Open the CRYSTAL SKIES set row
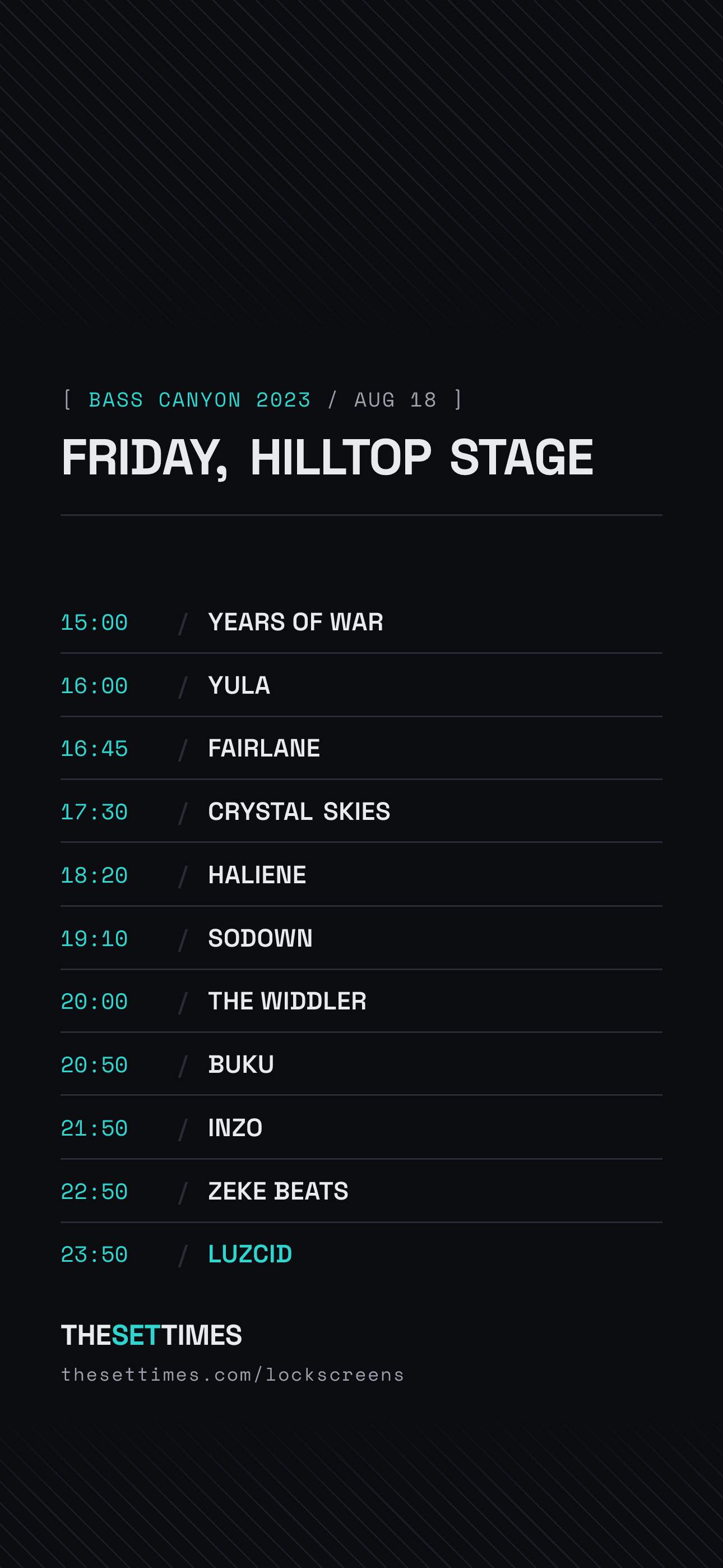Screen dimensions: 723x1568 [x=361, y=811]
